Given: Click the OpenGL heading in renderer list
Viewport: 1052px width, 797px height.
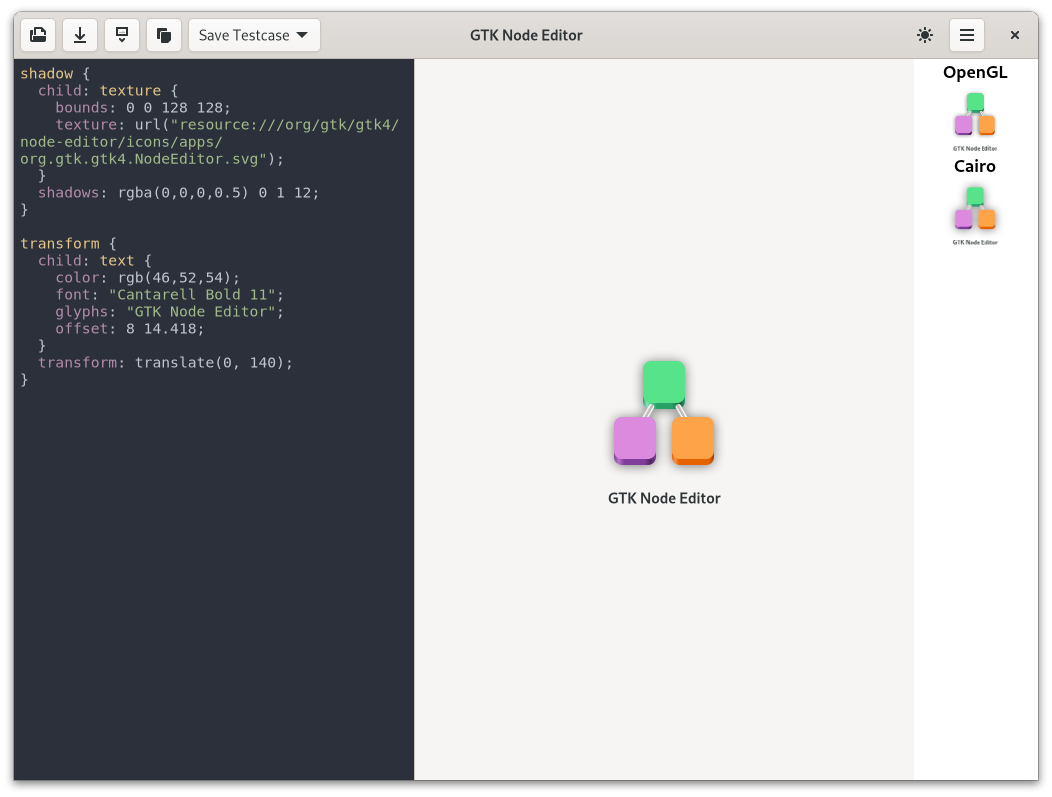Looking at the screenshot, I should tap(975, 72).
